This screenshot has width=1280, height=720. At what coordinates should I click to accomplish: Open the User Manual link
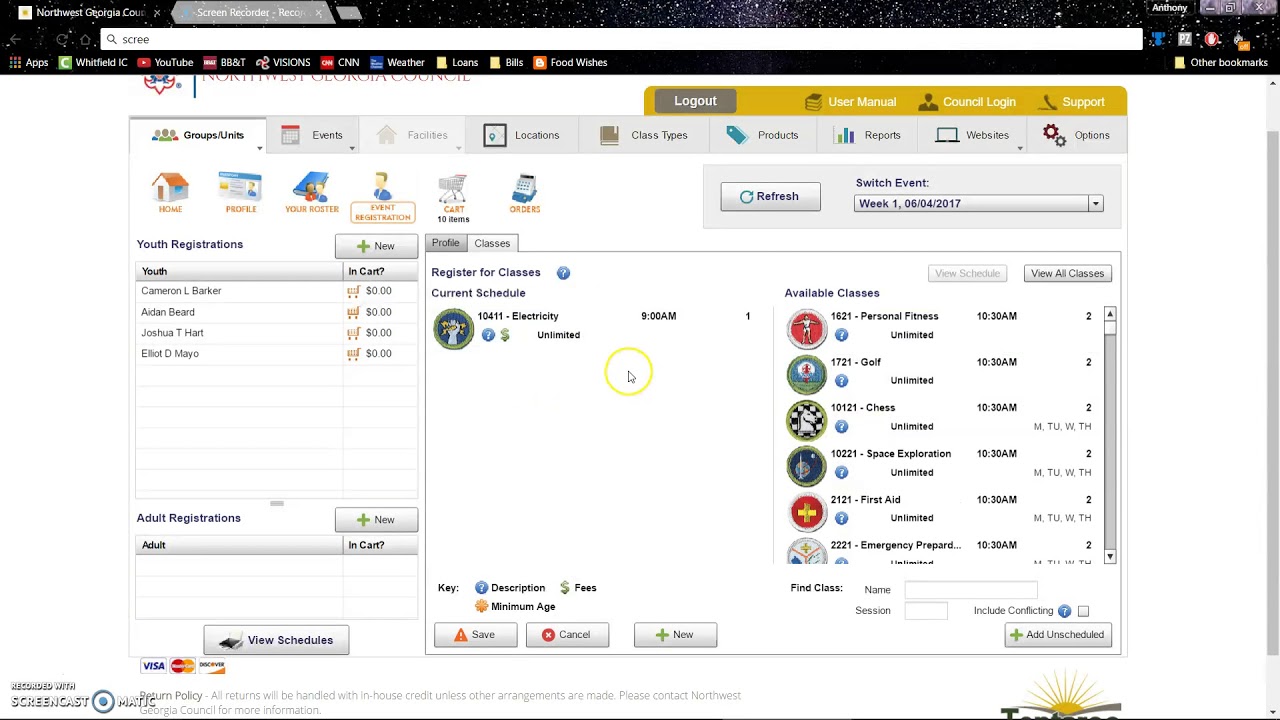pyautogui.click(x=850, y=102)
